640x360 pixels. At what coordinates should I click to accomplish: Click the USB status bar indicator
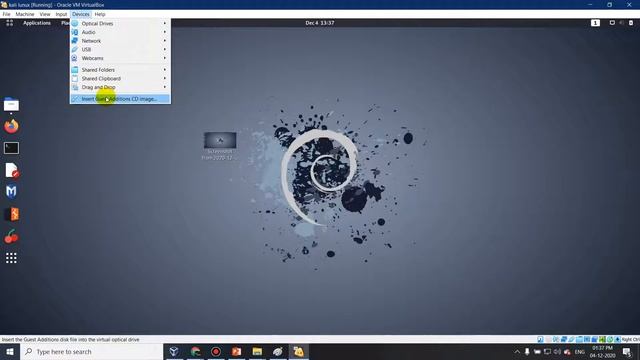(x=571, y=339)
